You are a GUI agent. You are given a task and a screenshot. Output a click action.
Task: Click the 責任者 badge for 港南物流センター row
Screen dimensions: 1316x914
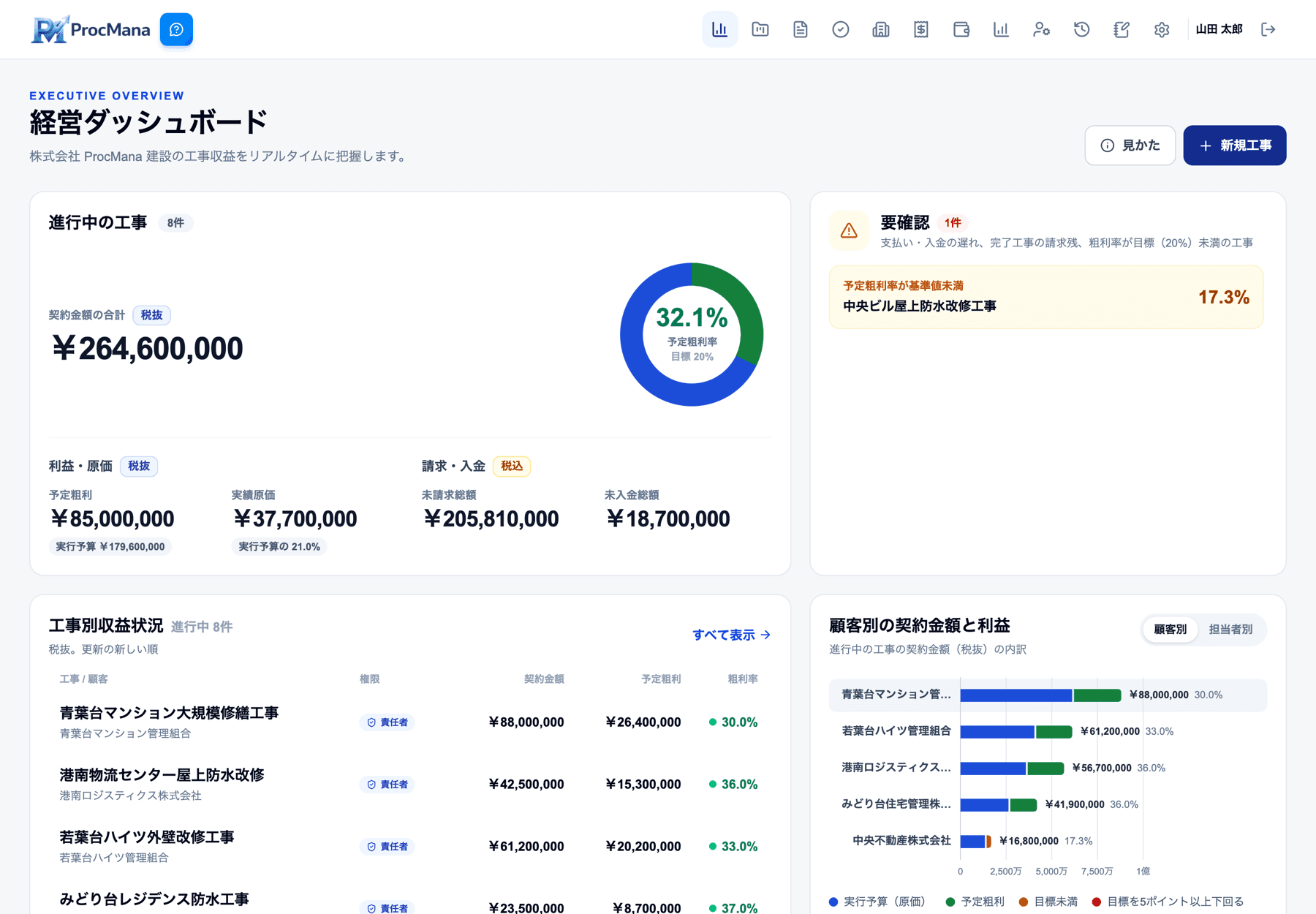pyautogui.click(x=387, y=785)
